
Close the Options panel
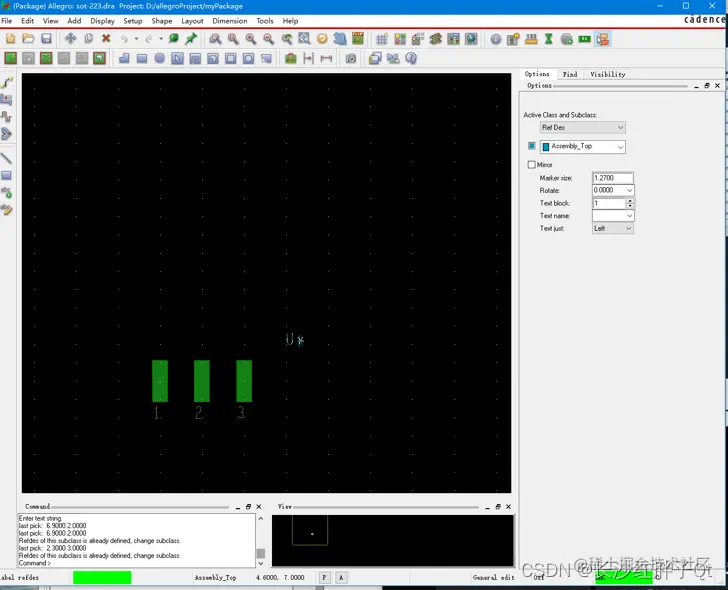717,85
